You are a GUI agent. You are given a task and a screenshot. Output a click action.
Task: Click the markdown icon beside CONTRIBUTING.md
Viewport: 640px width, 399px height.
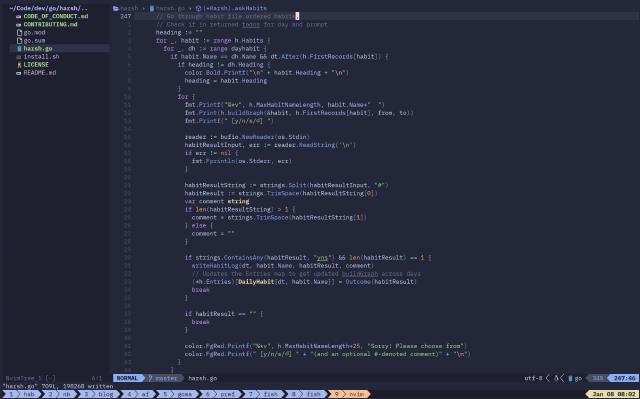pos(18,24)
